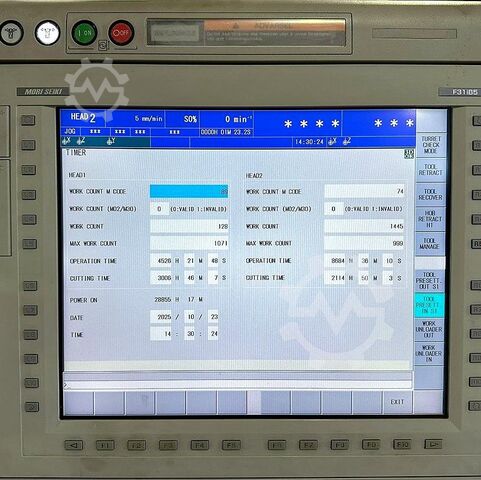Click the 5 mm/min feedrate readout

pos(149,119)
